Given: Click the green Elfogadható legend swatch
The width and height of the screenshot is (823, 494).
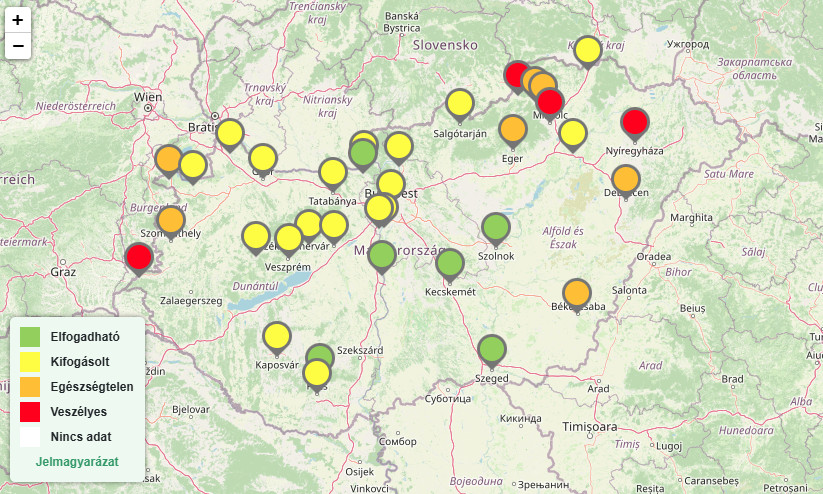Looking at the screenshot, I should click(31, 337).
